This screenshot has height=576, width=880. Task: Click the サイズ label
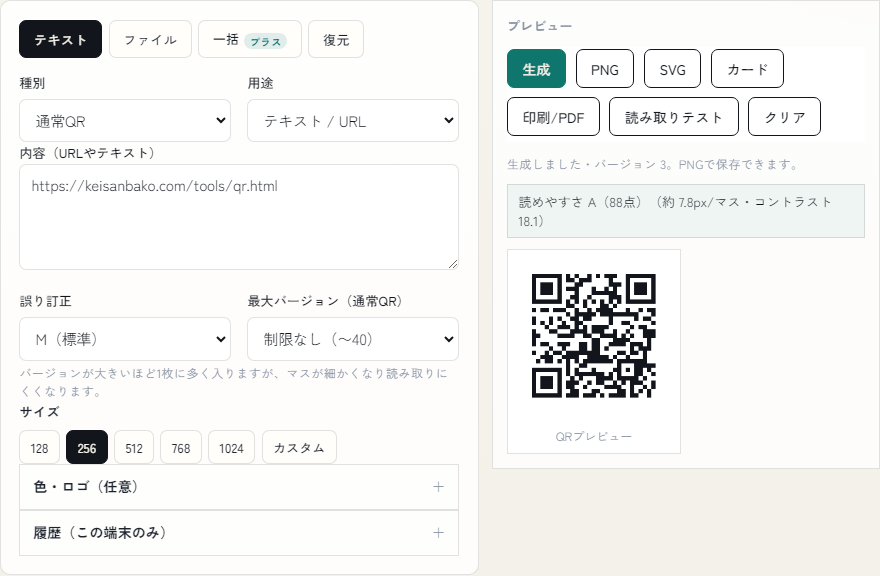[39, 412]
